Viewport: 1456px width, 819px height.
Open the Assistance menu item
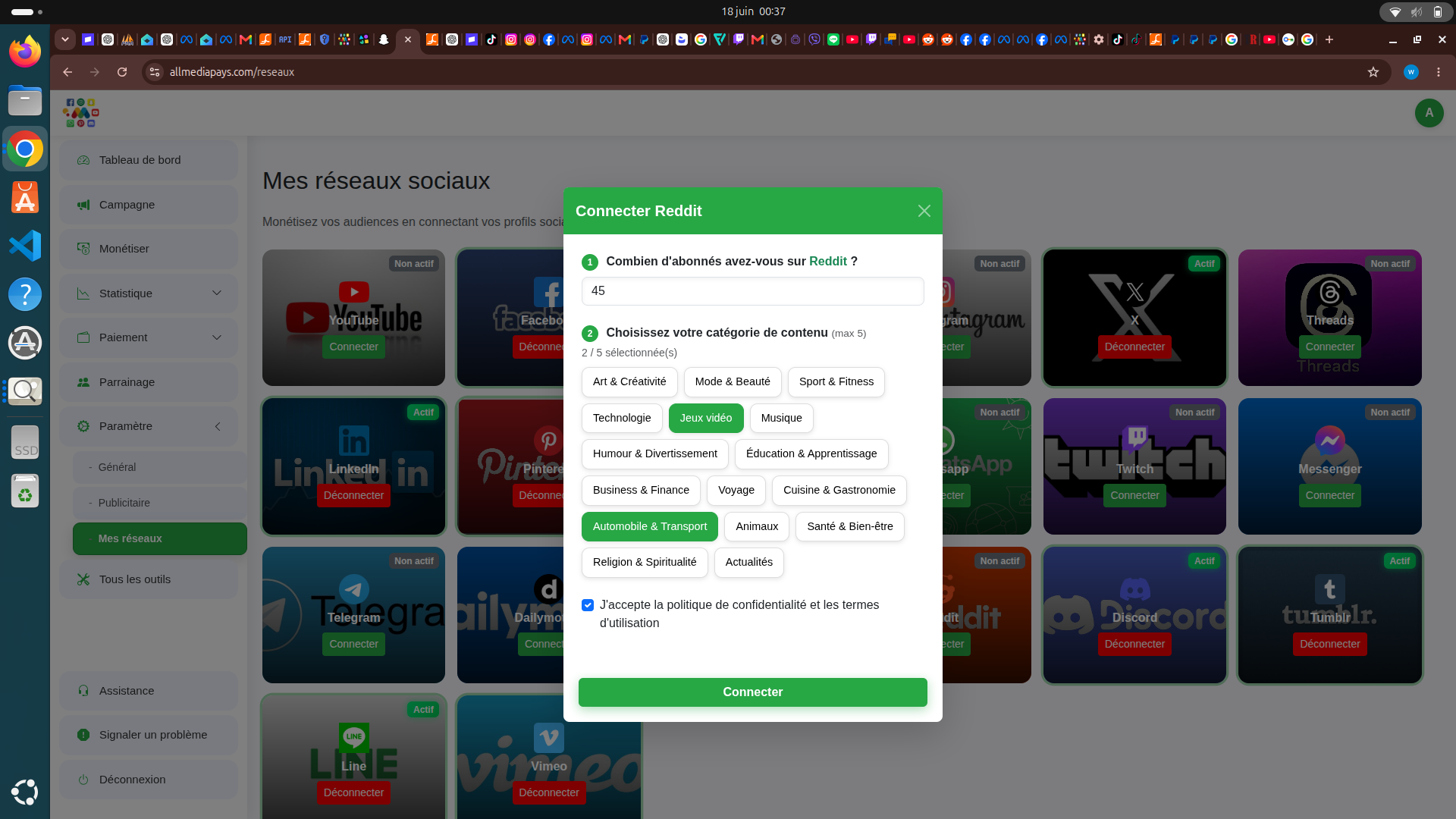point(149,691)
